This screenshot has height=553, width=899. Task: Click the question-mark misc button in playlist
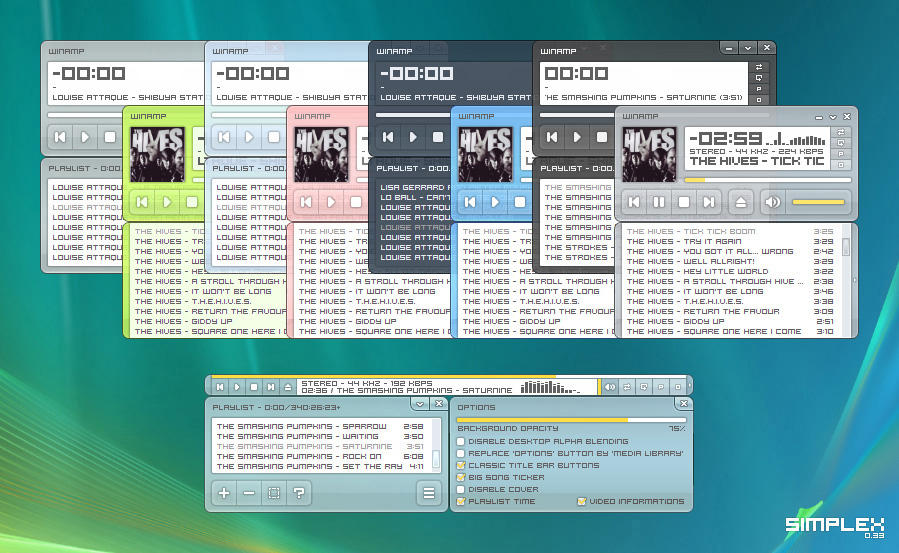tap(299, 493)
